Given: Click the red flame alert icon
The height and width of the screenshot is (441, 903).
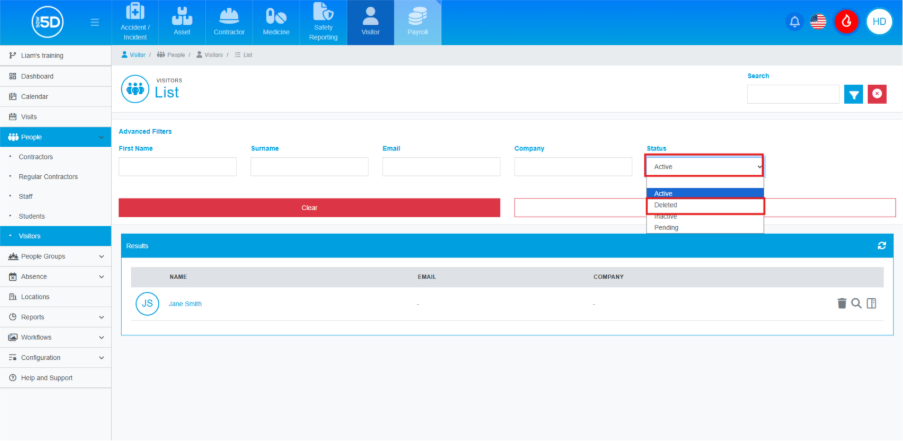Looking at the screenshot, I should point(846,22).
